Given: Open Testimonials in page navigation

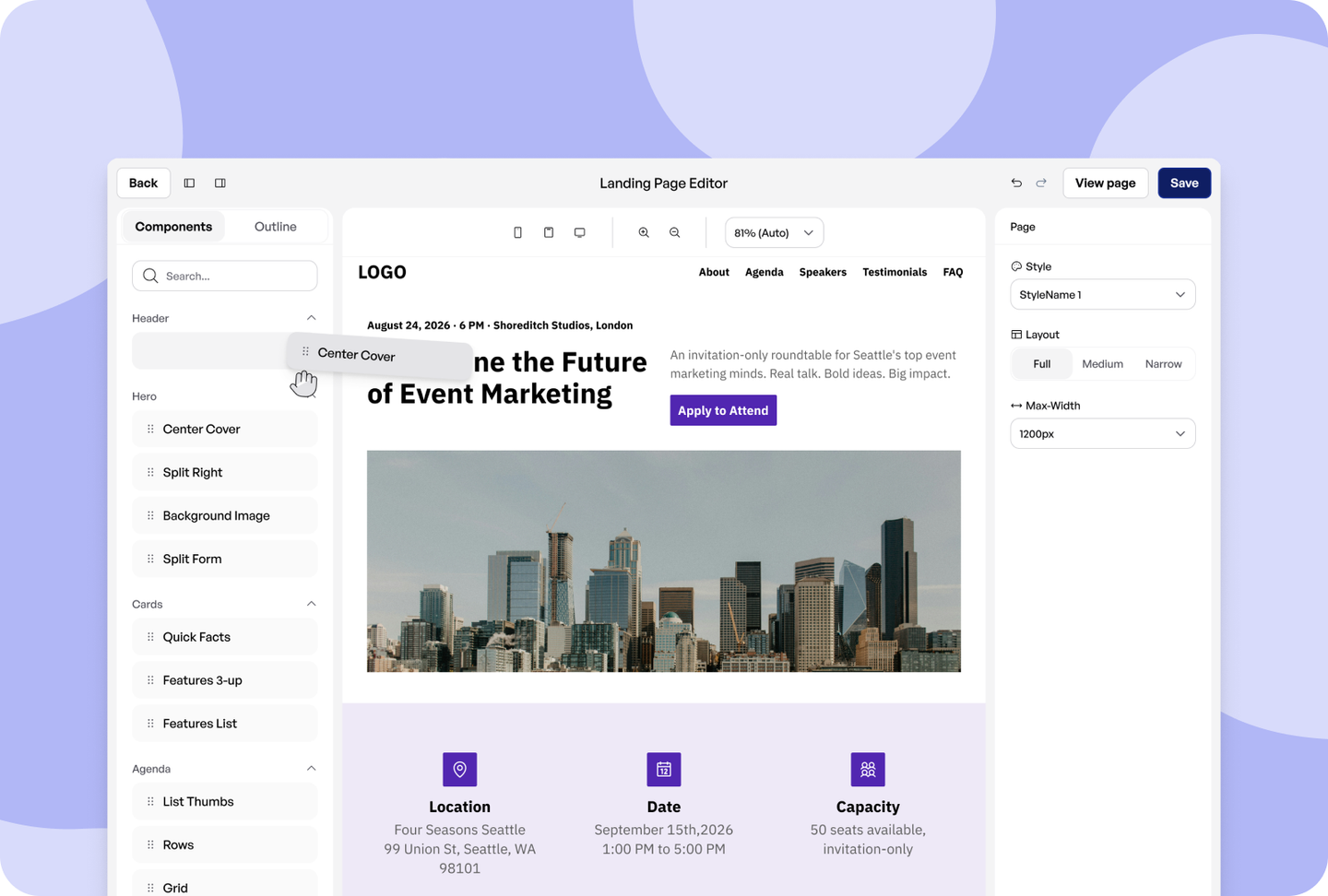Looking at the screenshot, I should click(x=895, y=272).
